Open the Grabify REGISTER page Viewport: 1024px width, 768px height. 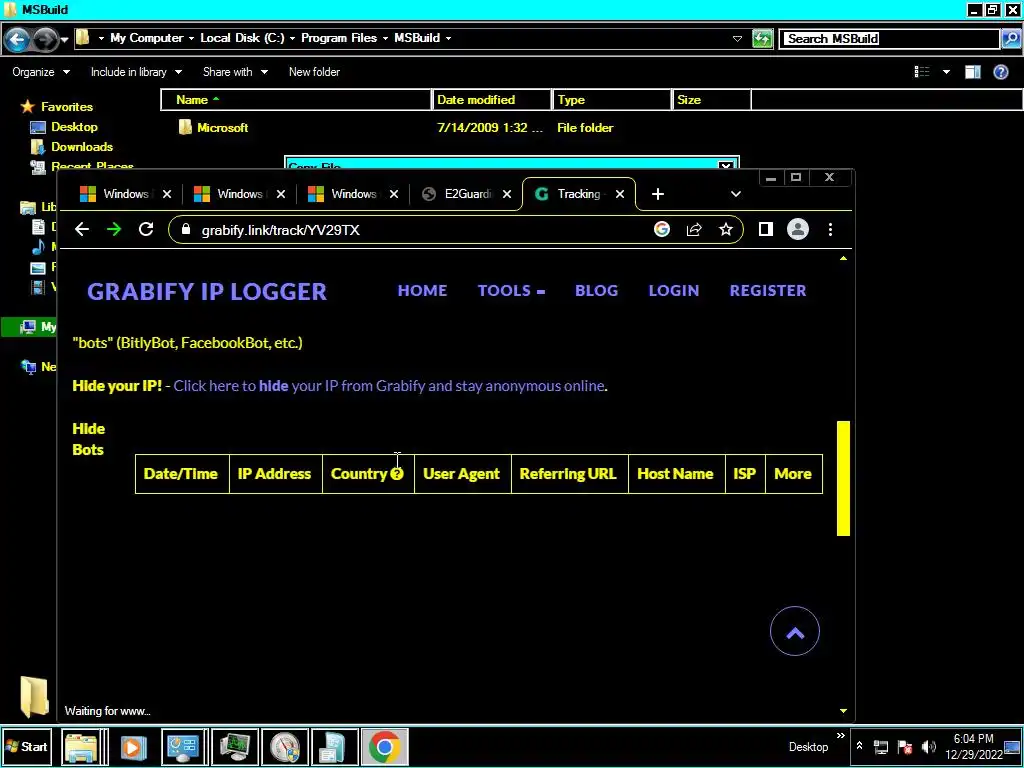(x=767, y=291)
